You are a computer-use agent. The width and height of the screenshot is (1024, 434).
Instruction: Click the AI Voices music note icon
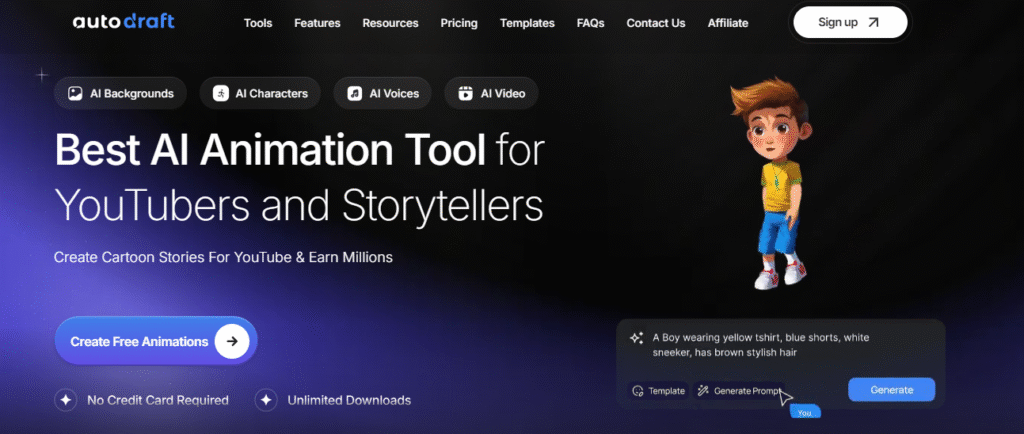click(355, 94)
